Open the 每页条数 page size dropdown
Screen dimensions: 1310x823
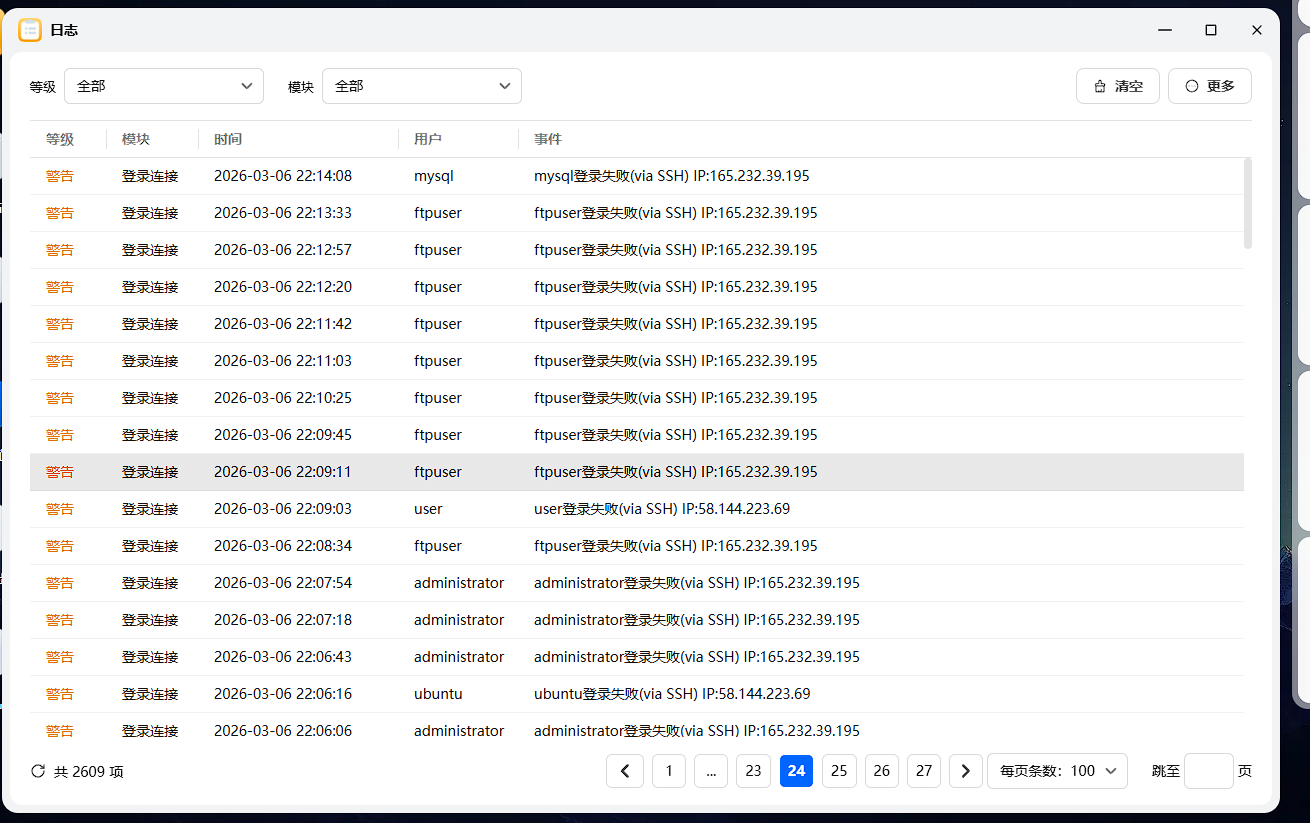point(1057,771)
